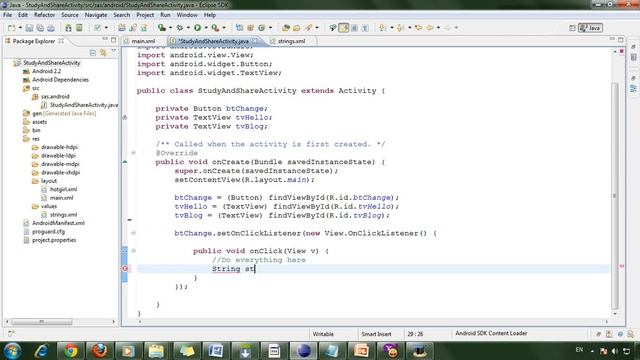The width and height of the screenshot is (640, 360).
Task: Click the Previous Annotation arrow icon
Action: (x=400, y=28)
